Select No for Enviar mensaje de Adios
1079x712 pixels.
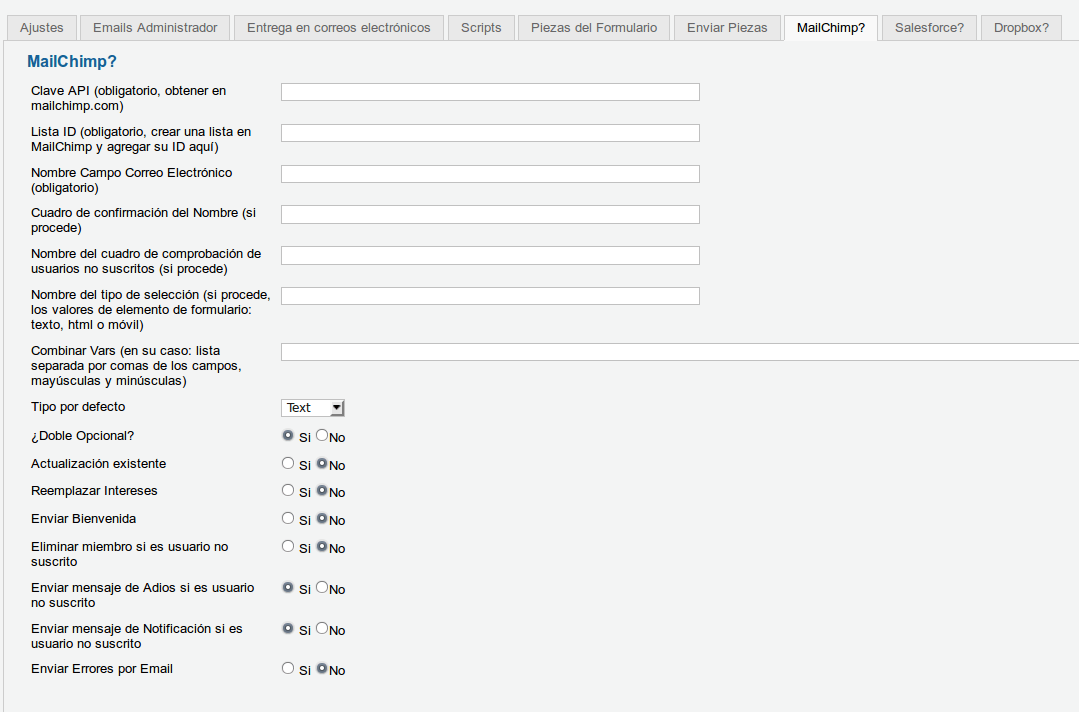pyautogui.click(x=321, y=587)
